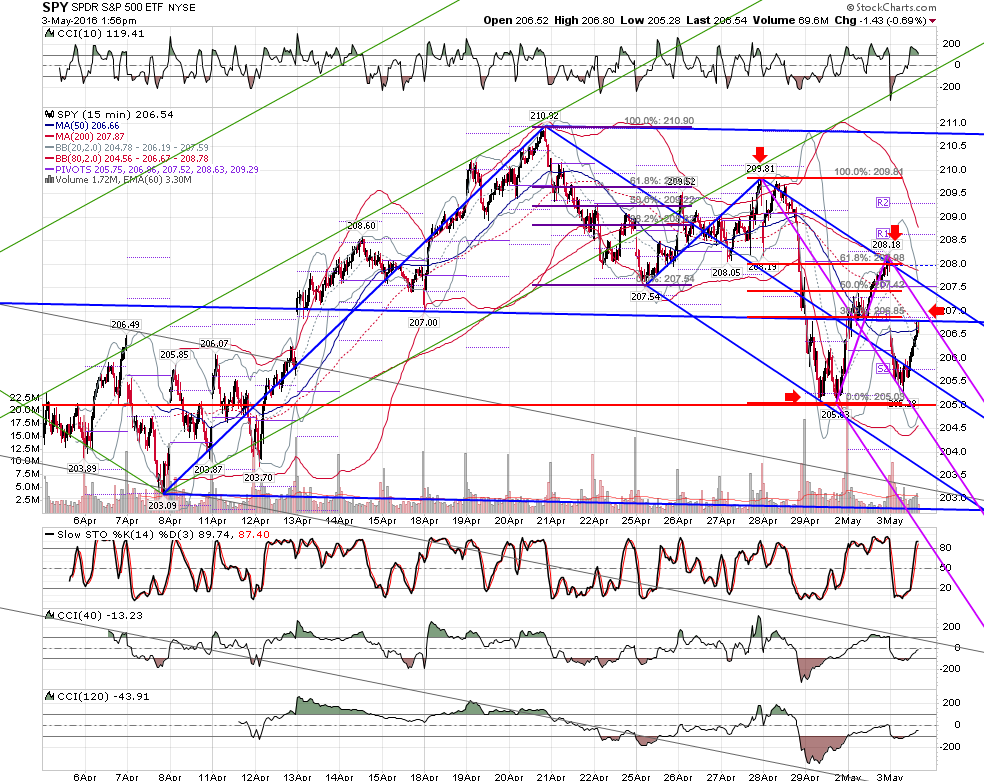This screenshot has width=984, height=781.
Task: Select the MA(50) 206.66 legend entry
Action: coord(82,125)
